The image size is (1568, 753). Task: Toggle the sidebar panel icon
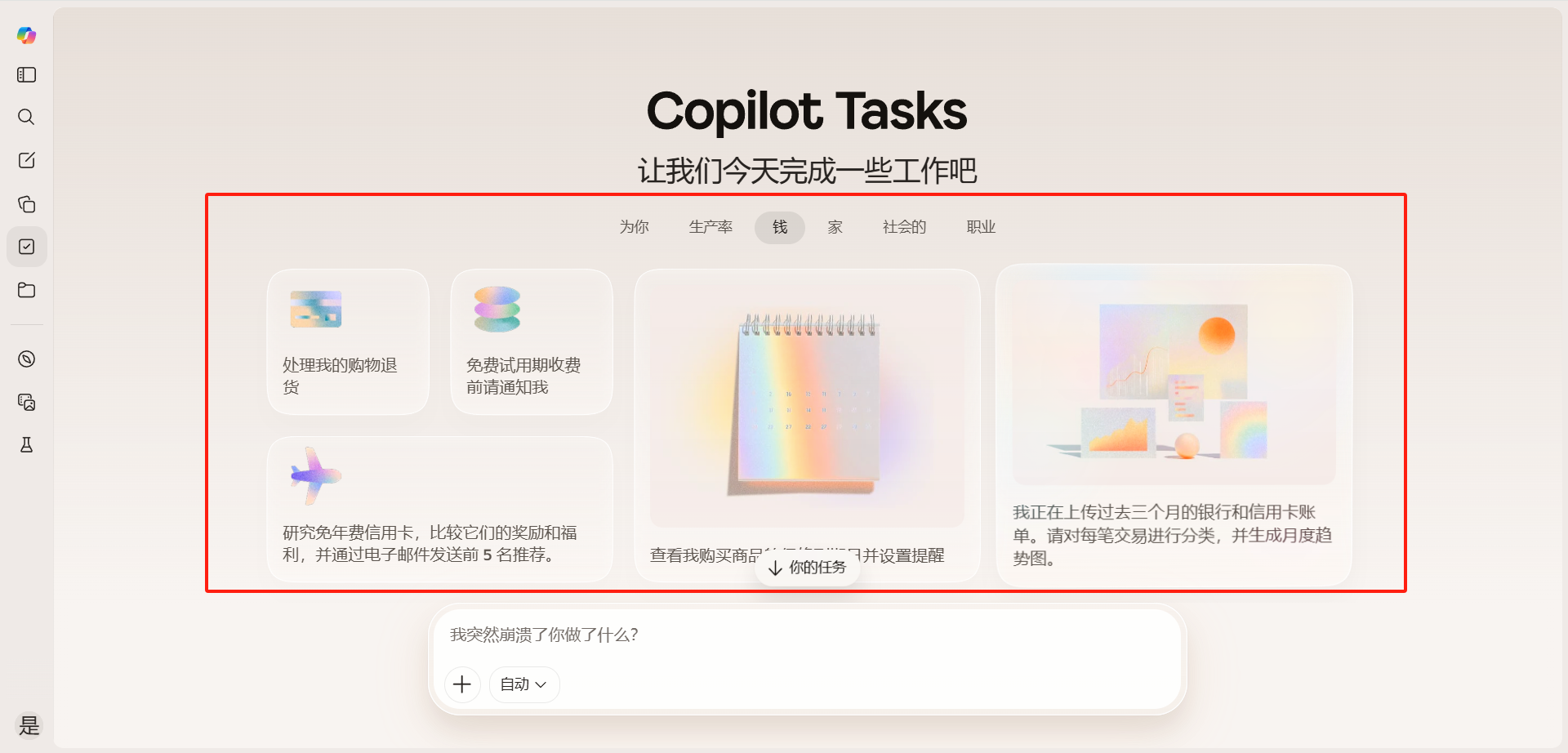[26, 75]
